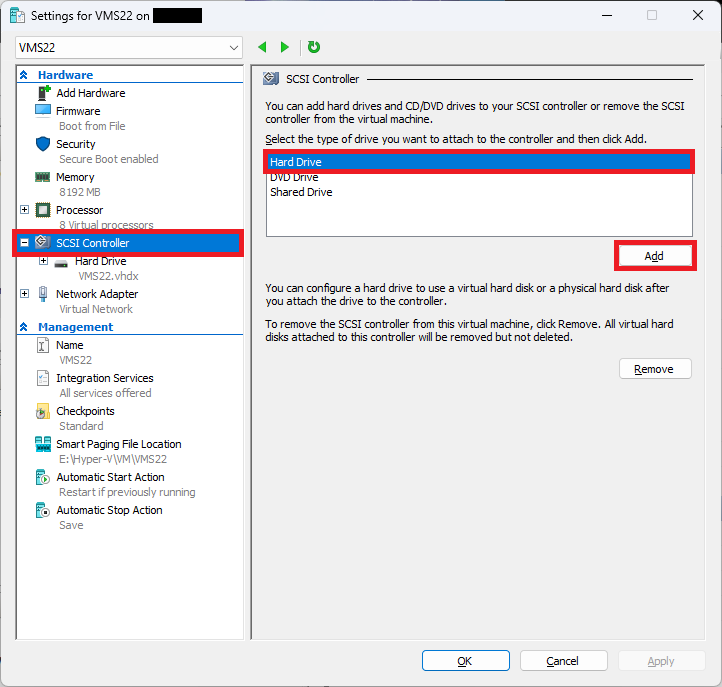Click the Network Adapter icon
Screen dimensions: 722x687
[43, 294]
